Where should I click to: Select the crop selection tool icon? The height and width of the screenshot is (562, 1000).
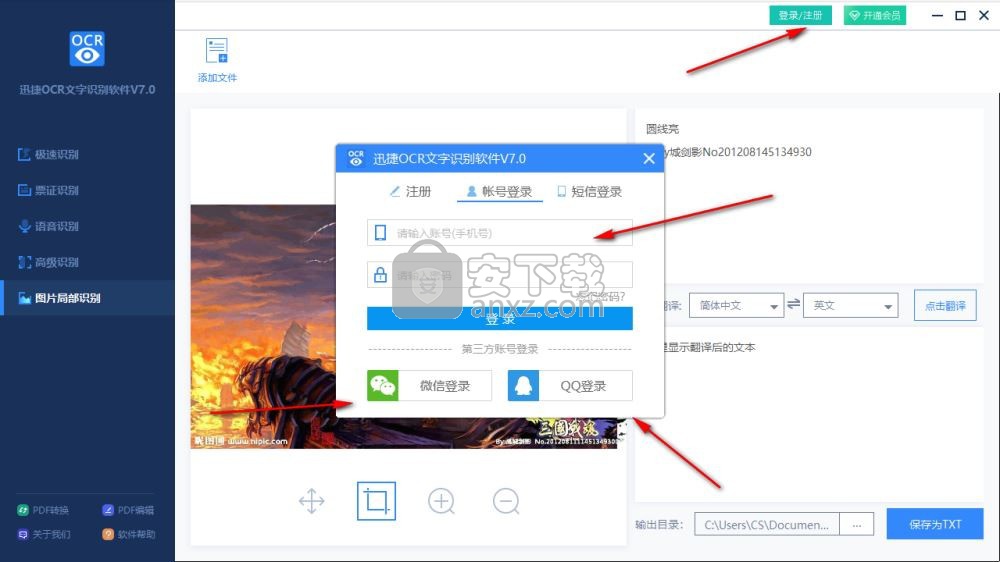pyautogui.click(x=376, y=501)
